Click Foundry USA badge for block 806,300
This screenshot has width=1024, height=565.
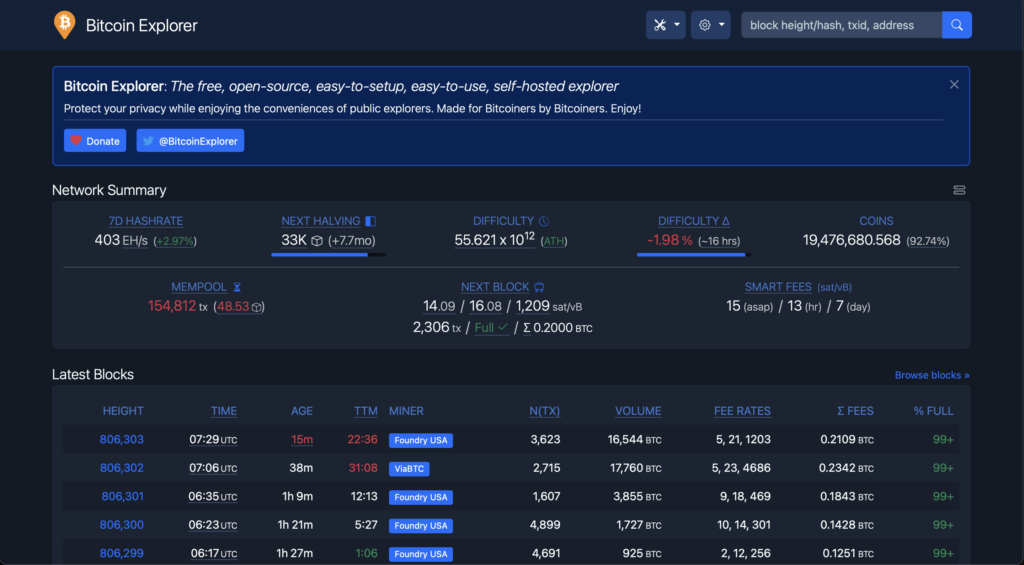pyautogui.click(x=421, y=526)
